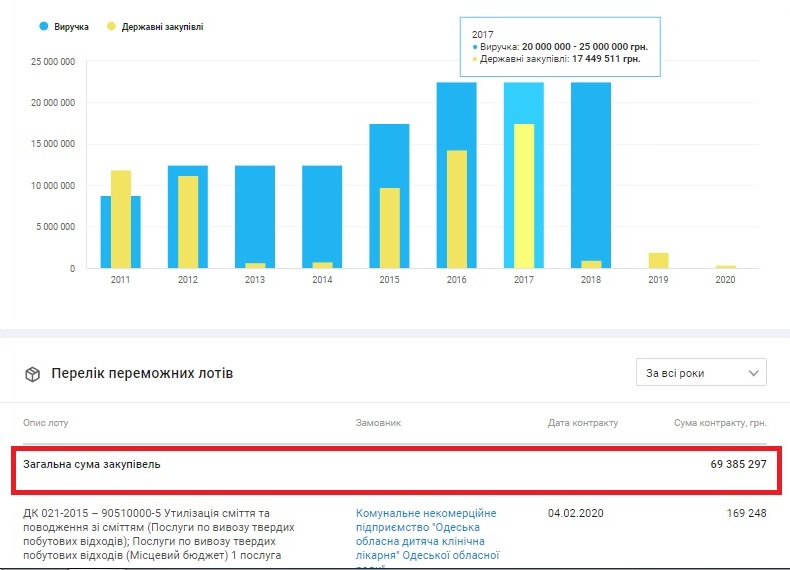Click the 2017 yellow procurement bar

[524, 200]
